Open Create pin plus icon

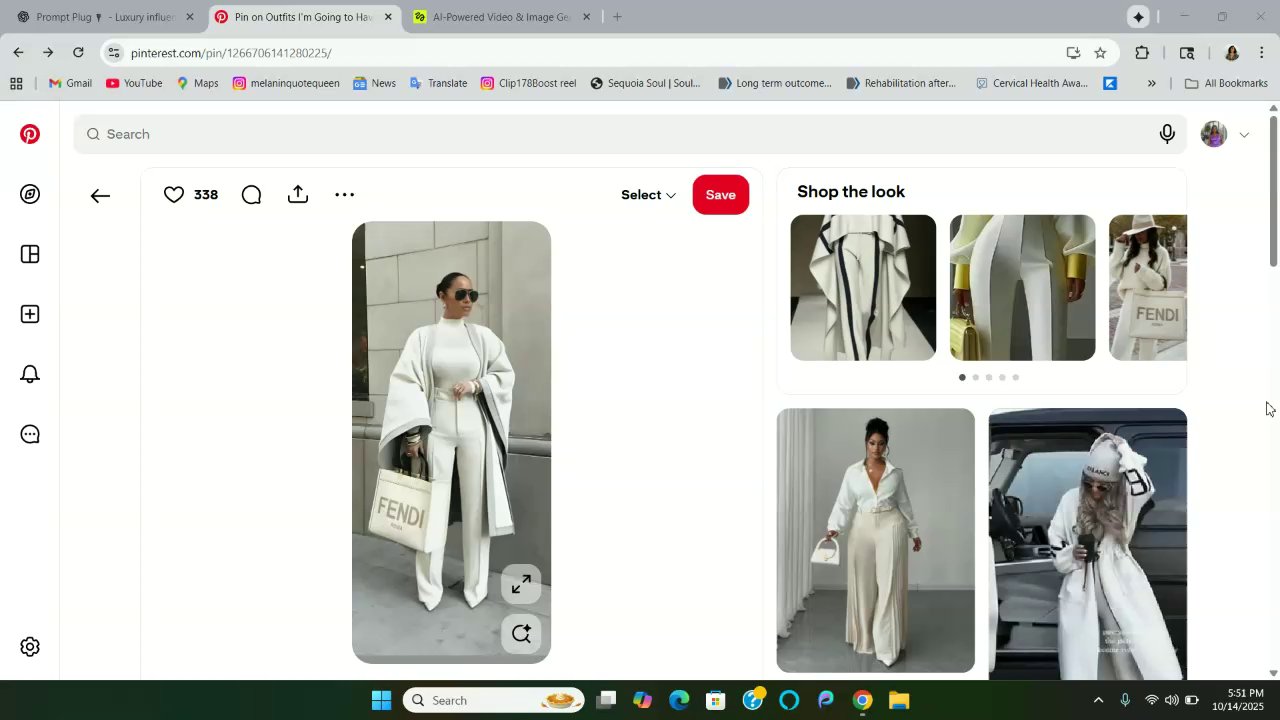(30, 314)
